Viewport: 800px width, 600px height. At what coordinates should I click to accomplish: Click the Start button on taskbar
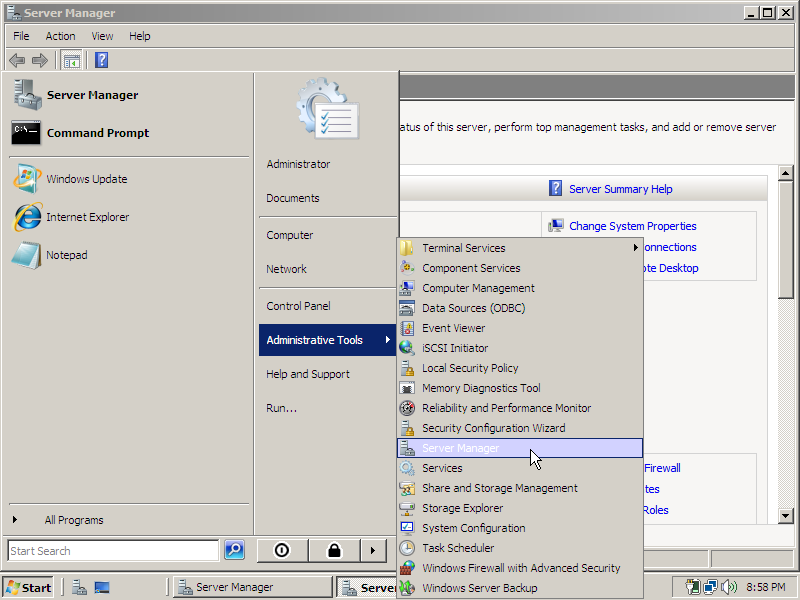tap(29, 587)
